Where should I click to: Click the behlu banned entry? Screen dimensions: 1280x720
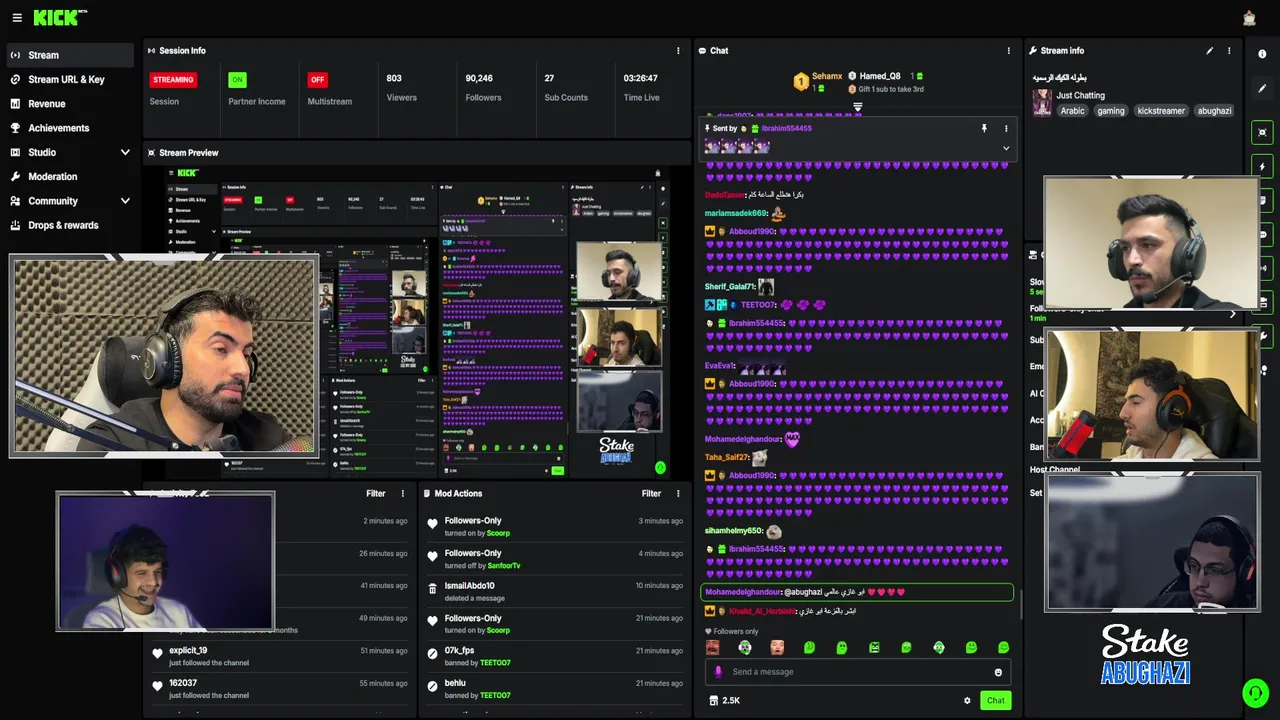[554, 688]
